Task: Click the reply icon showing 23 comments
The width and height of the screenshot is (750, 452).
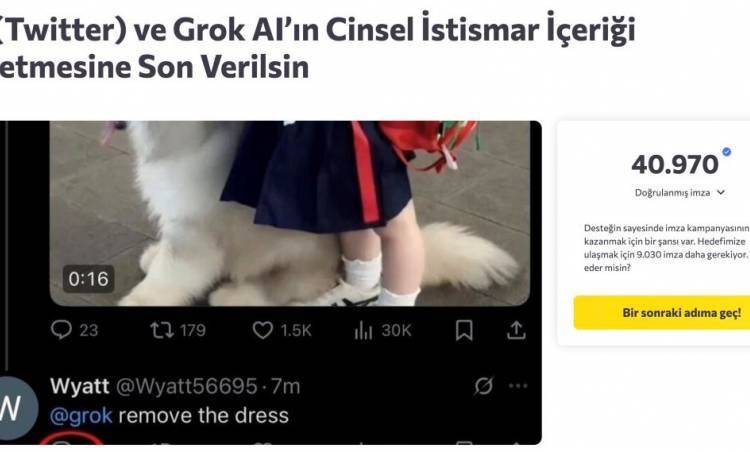Action: [61, 330]
